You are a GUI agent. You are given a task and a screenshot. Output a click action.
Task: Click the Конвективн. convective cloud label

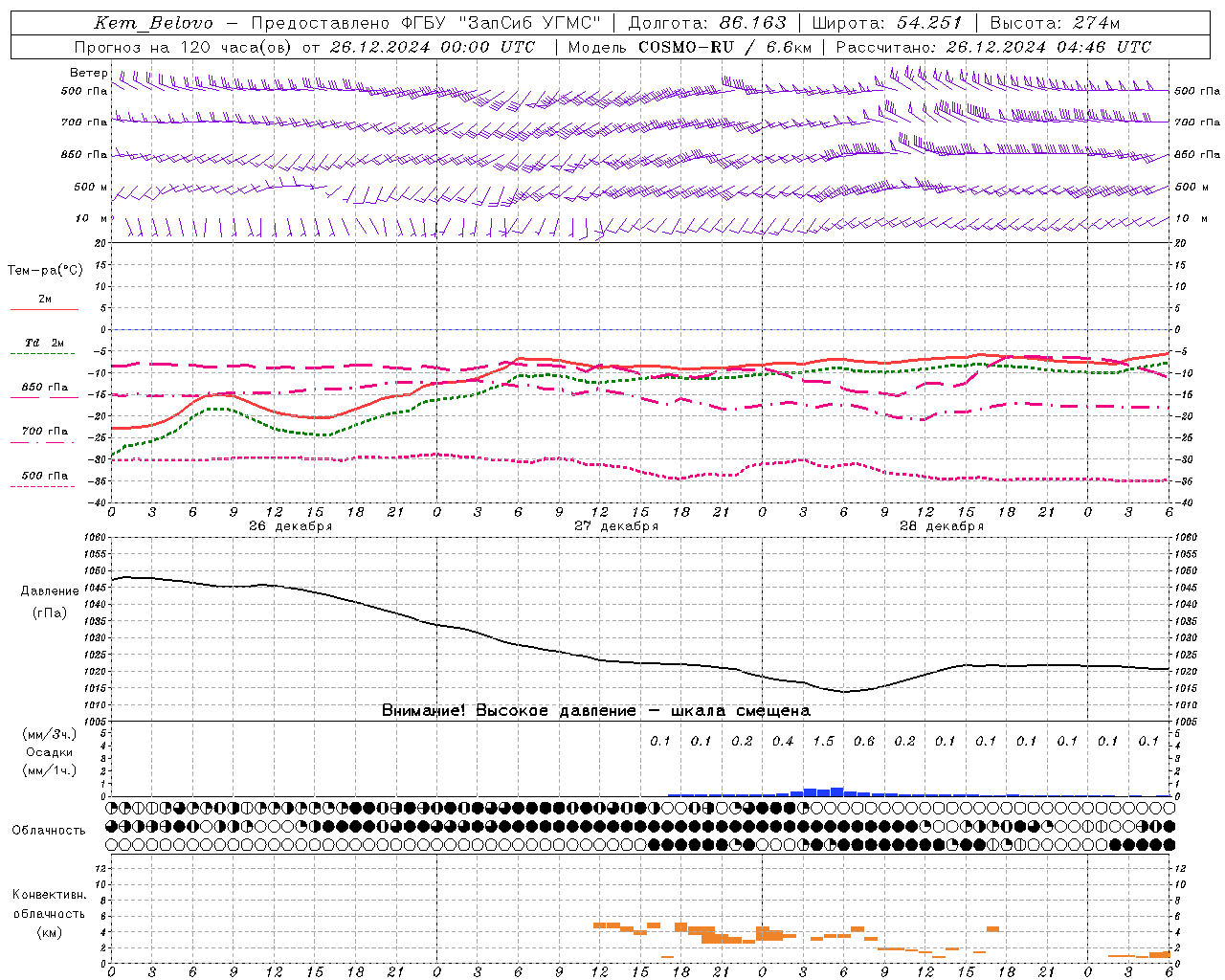[49, 895]
